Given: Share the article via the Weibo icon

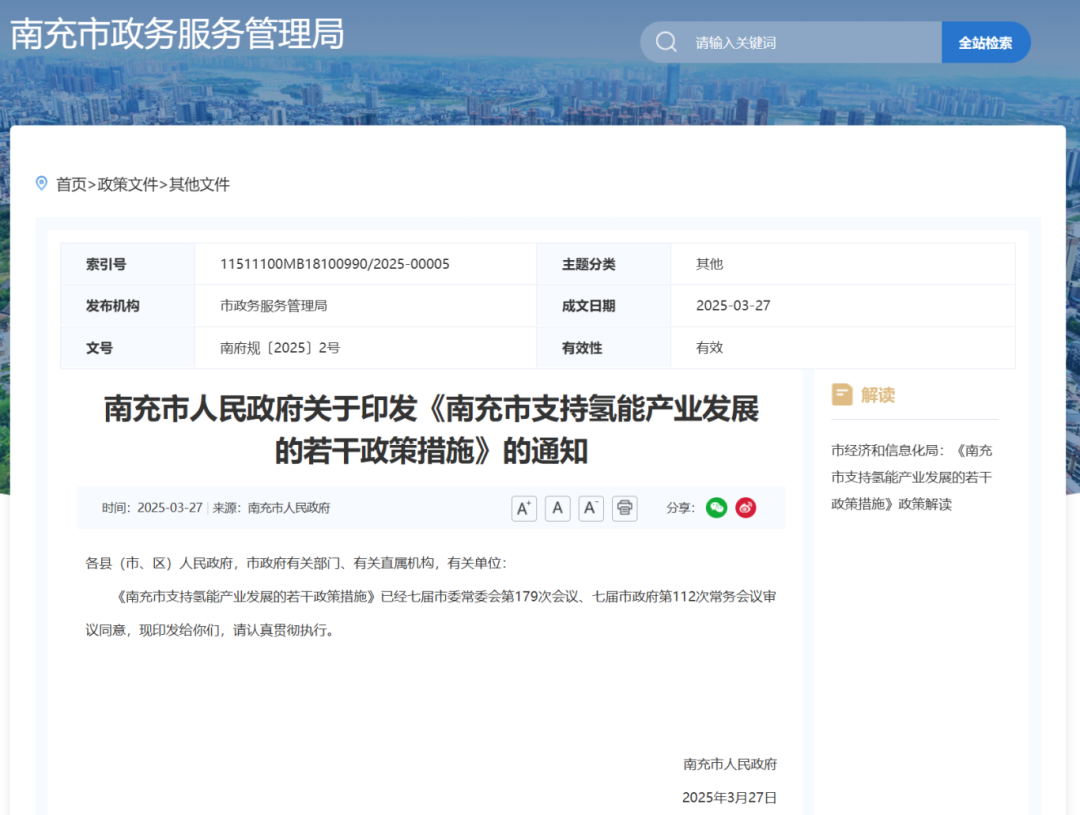Looking at the screenshot, I should (746, 508).
